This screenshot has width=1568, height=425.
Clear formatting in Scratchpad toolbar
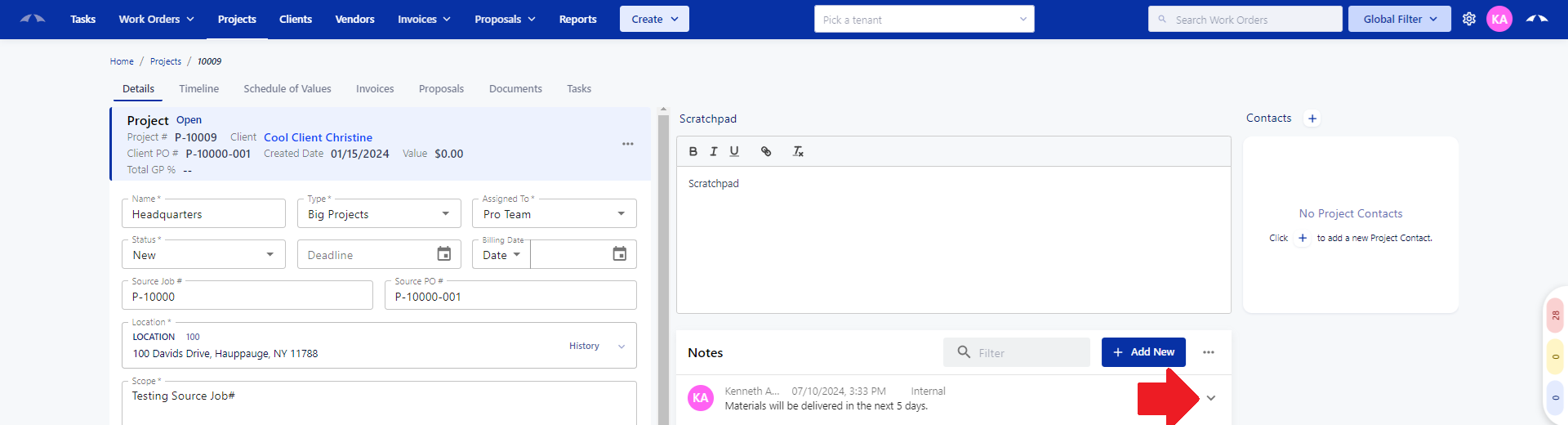click(x=798, y=151)
